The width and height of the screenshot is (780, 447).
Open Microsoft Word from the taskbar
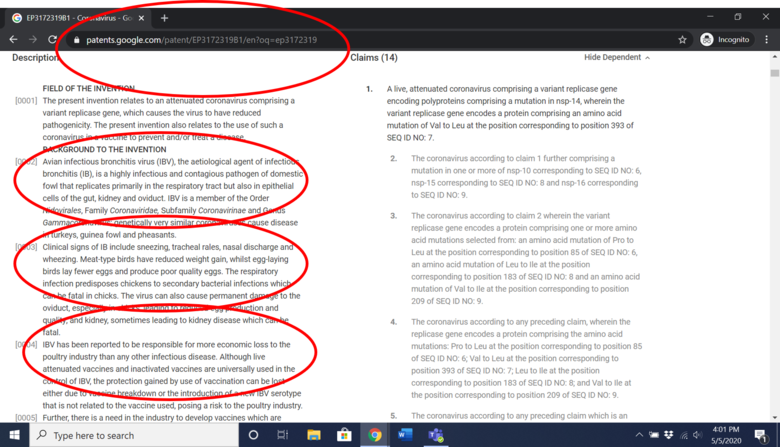[405, 435]
